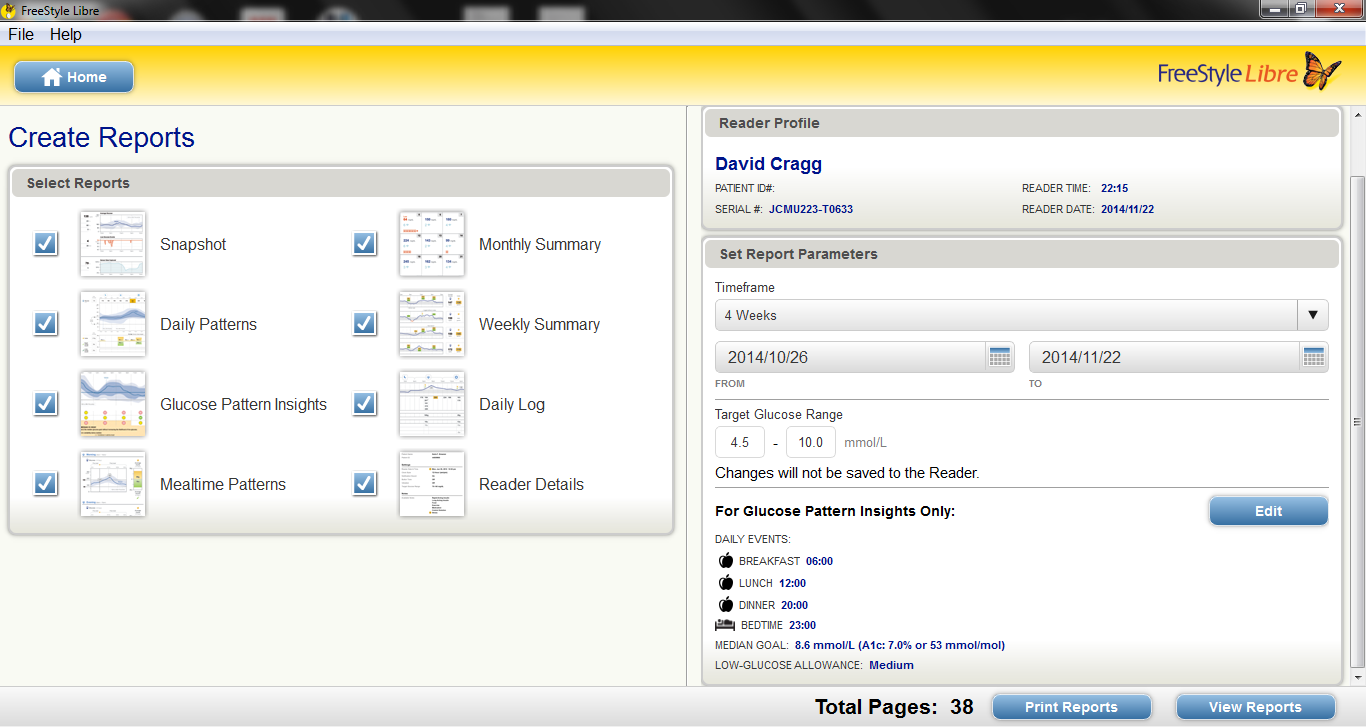The width and height of the screenshot is (1366, 727).
Task: Expand the Timeframe dropdown arrow
Action: tap(1313, 315)
